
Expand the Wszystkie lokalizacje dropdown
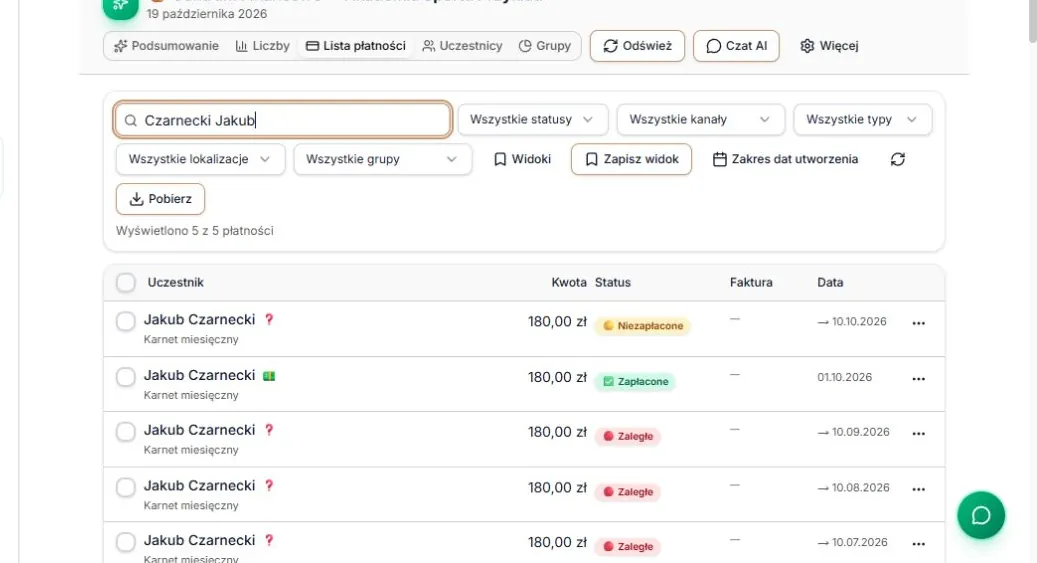pyautogui.click(x=200, y=159)
